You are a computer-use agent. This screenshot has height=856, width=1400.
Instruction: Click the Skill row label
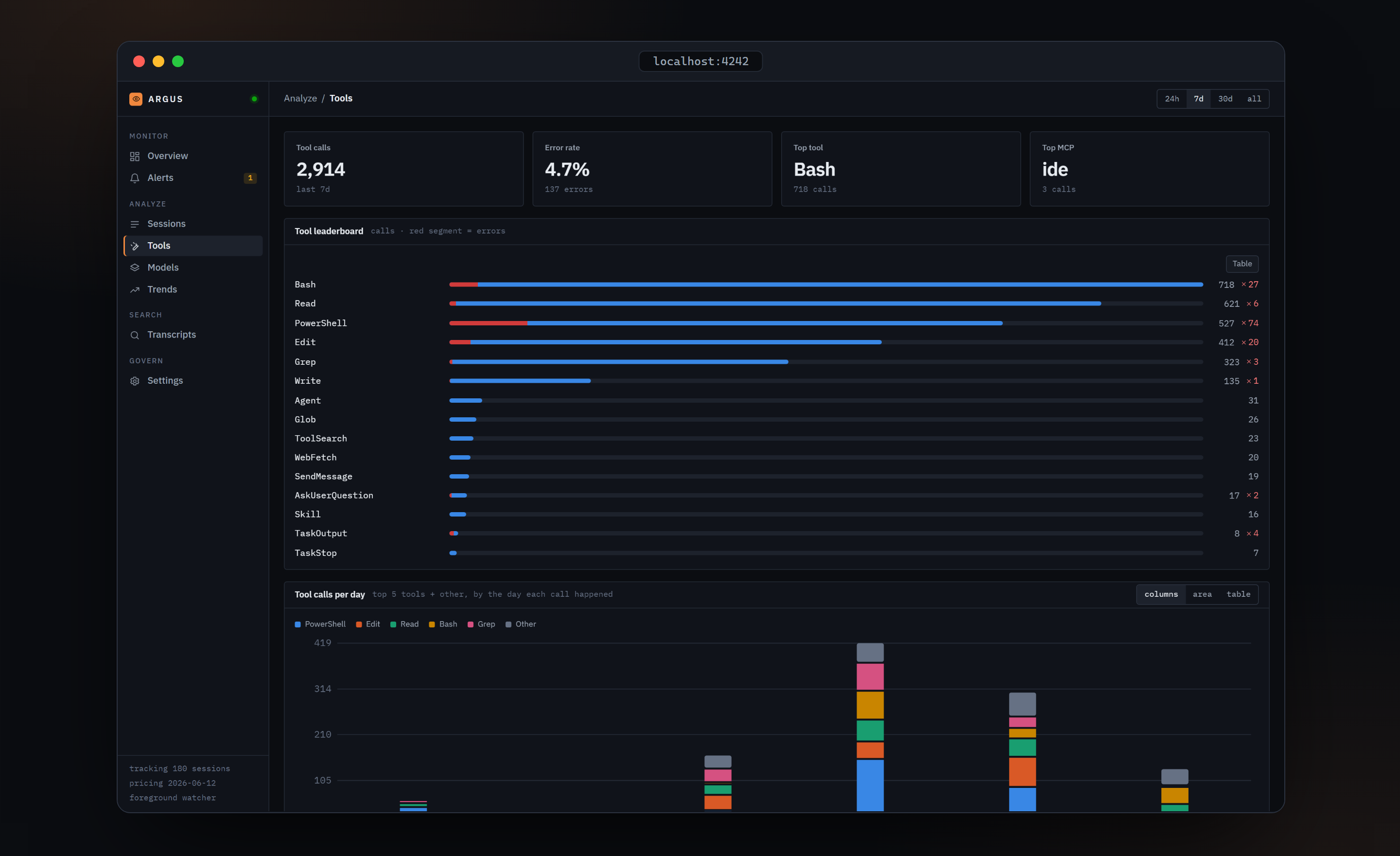click(307, 515)
